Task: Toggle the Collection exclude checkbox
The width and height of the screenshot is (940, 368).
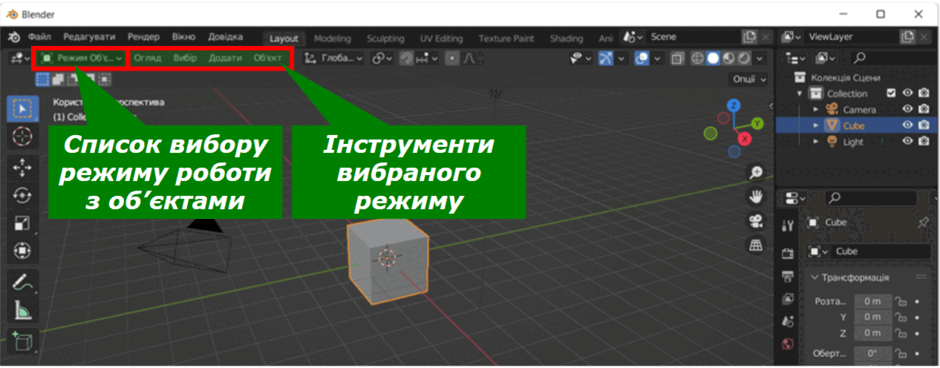Action: [891, 93]
